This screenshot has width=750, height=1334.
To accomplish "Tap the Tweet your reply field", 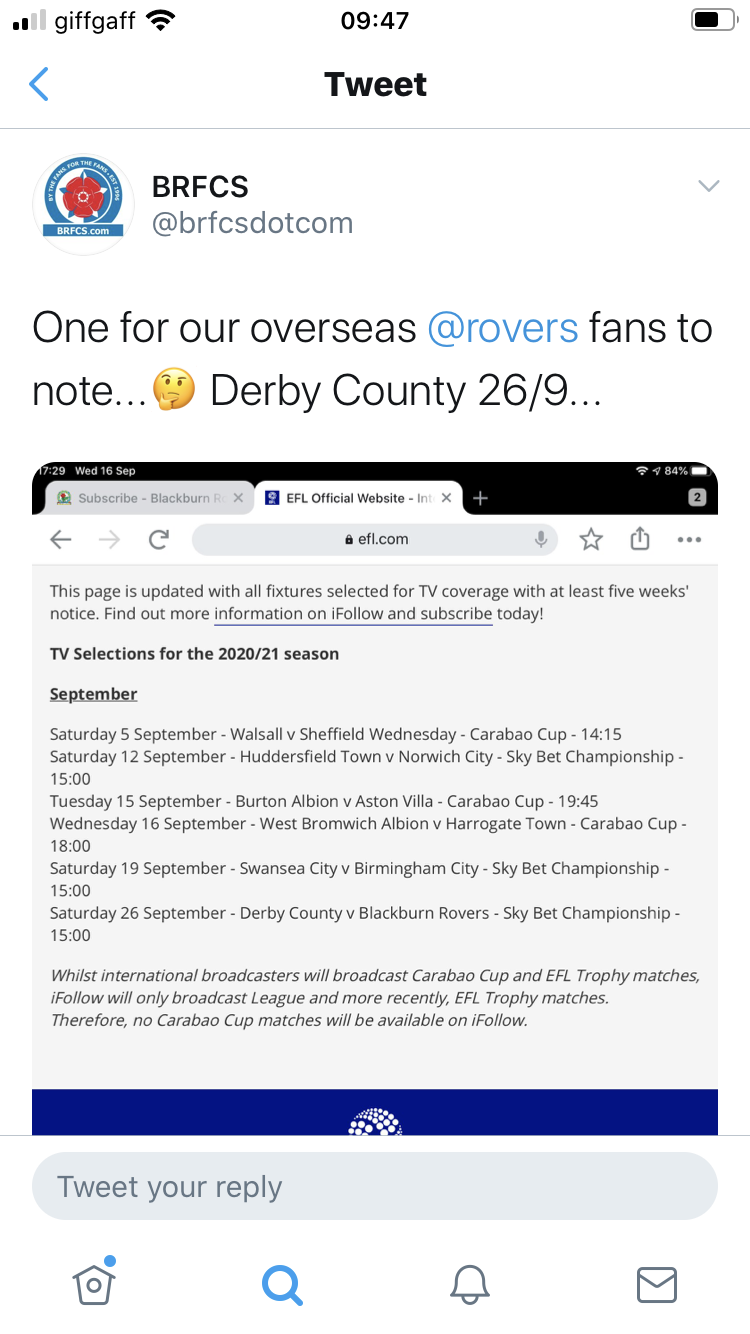I will [375, 1187].
